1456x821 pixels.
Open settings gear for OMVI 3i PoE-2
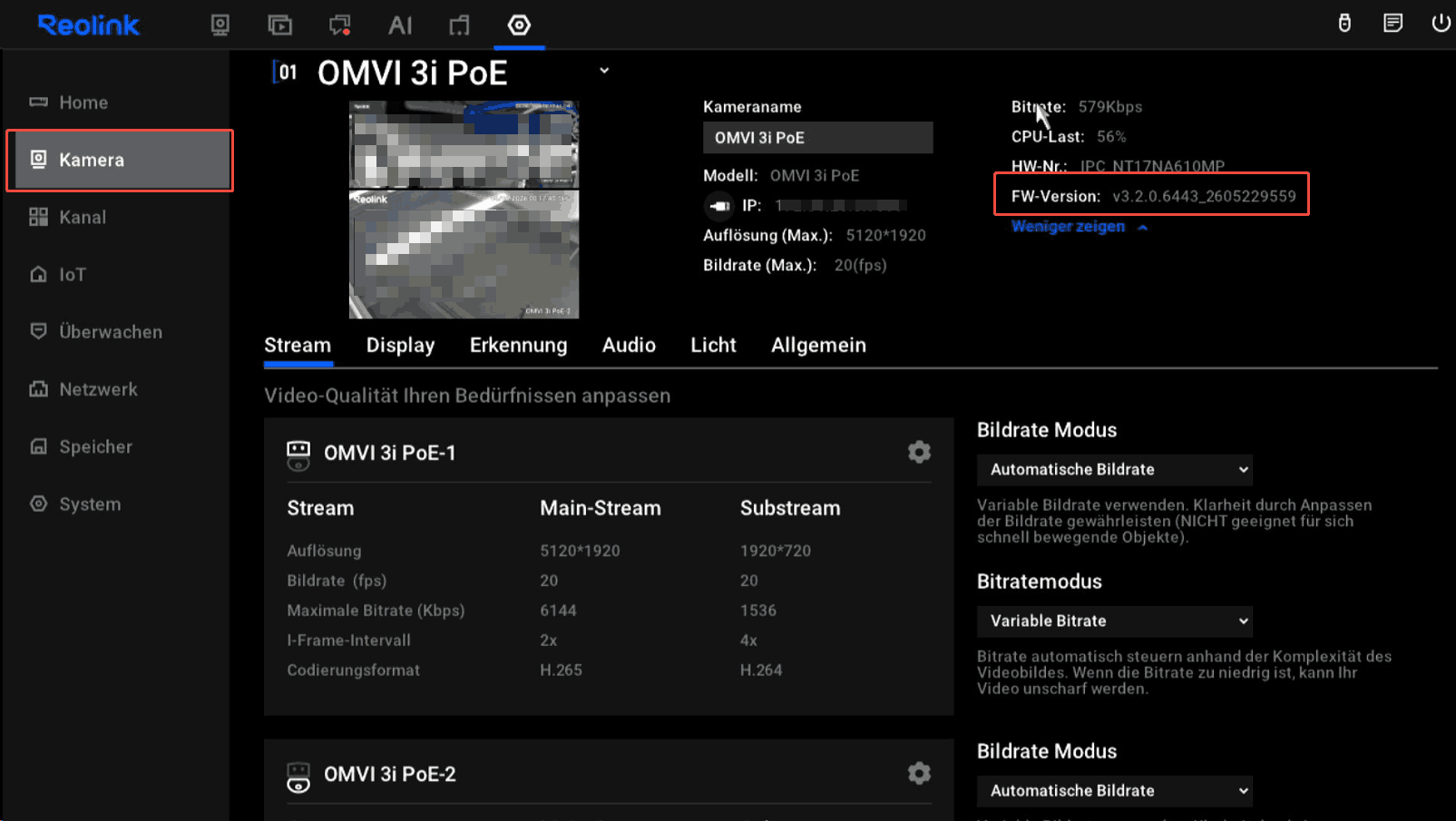(x=919, y=773)
